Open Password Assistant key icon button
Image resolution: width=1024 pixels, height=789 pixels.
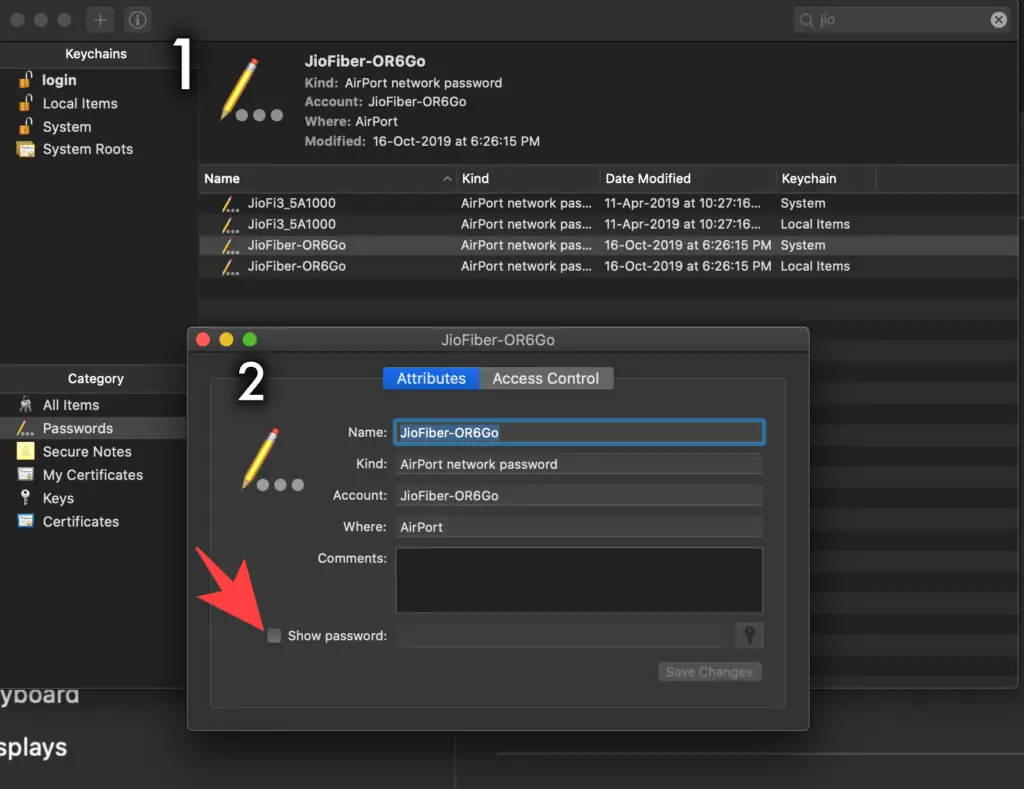pyautogui.click(x=749, y=635)
